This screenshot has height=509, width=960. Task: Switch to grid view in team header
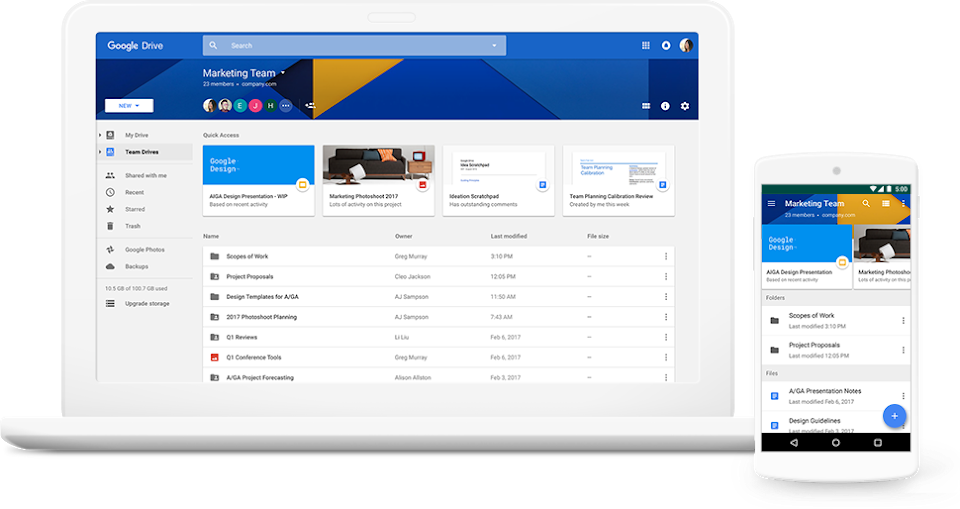click(645, 106)
